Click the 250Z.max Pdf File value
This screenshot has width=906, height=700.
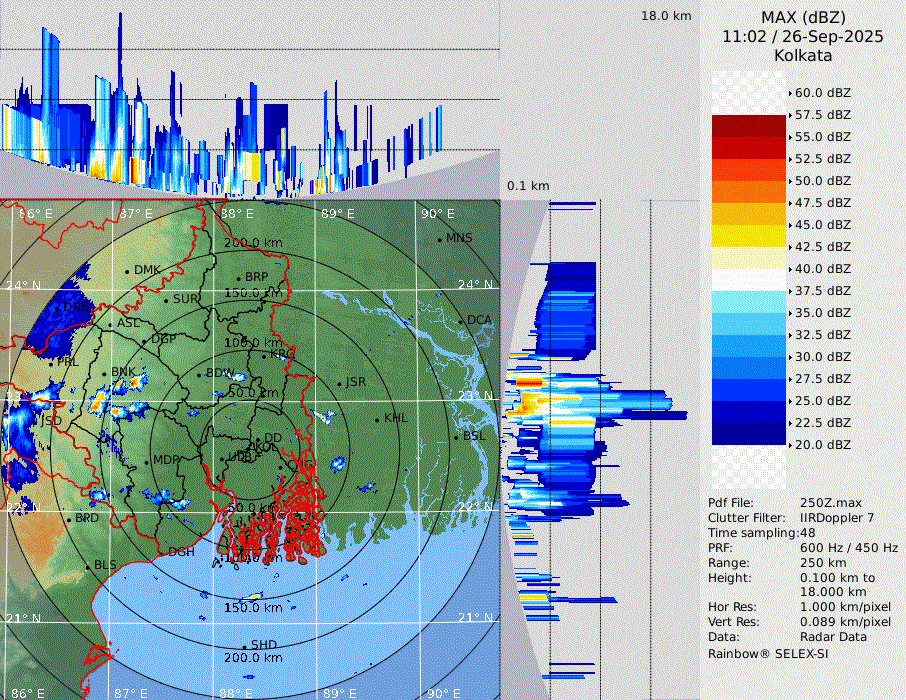point(831,503)
